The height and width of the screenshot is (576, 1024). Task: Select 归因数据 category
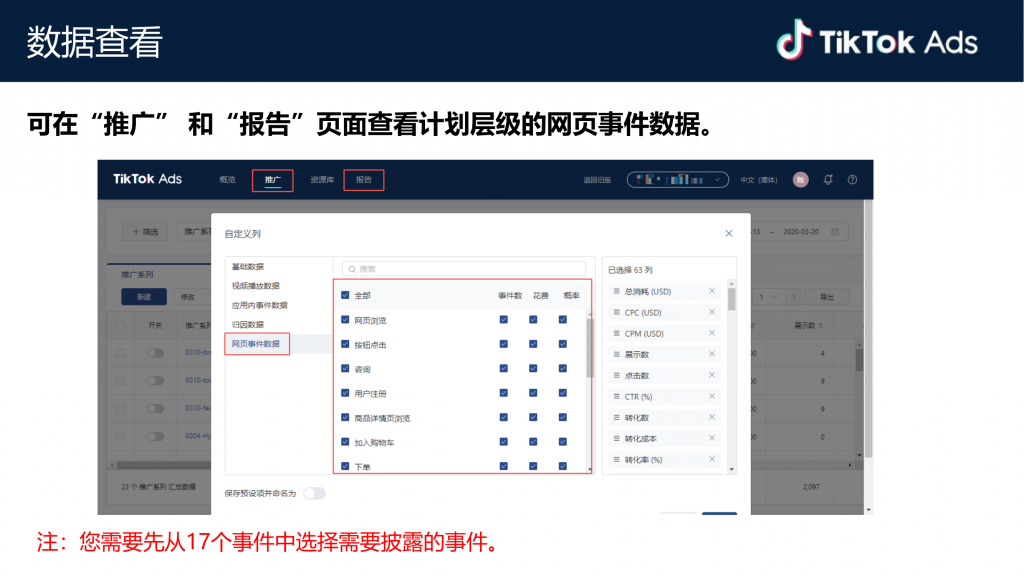(248, 325)
